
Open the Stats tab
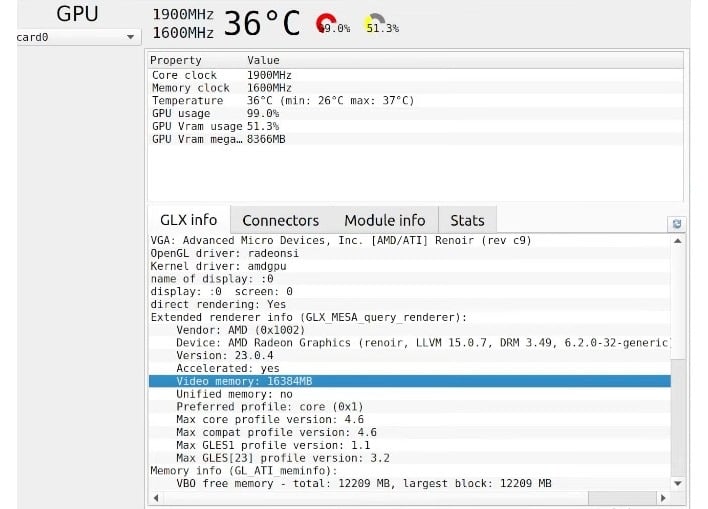(467, 220)
